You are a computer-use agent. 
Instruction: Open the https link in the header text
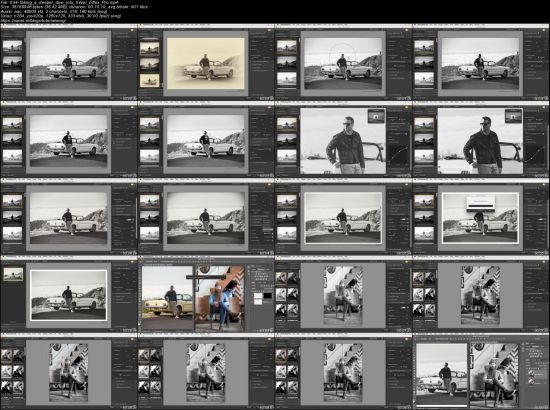tap(33, 21)
